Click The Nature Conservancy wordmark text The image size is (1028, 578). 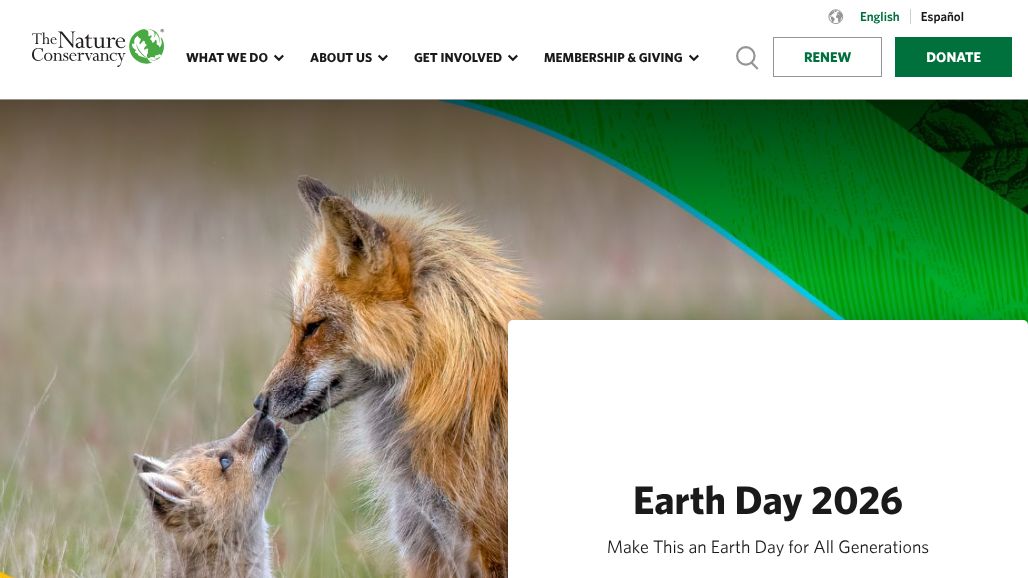tap(78, 48)
